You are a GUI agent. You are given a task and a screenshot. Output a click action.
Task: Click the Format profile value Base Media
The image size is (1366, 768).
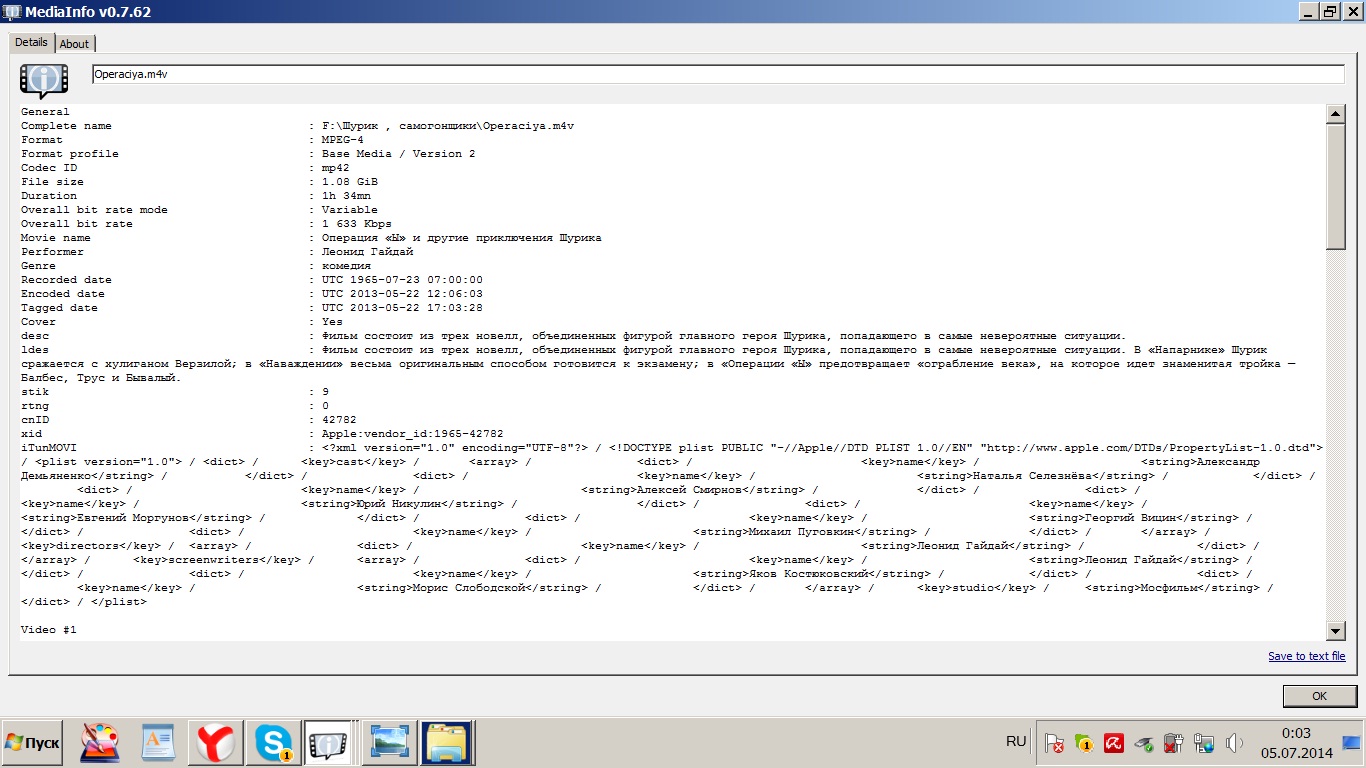coord(399,154)
